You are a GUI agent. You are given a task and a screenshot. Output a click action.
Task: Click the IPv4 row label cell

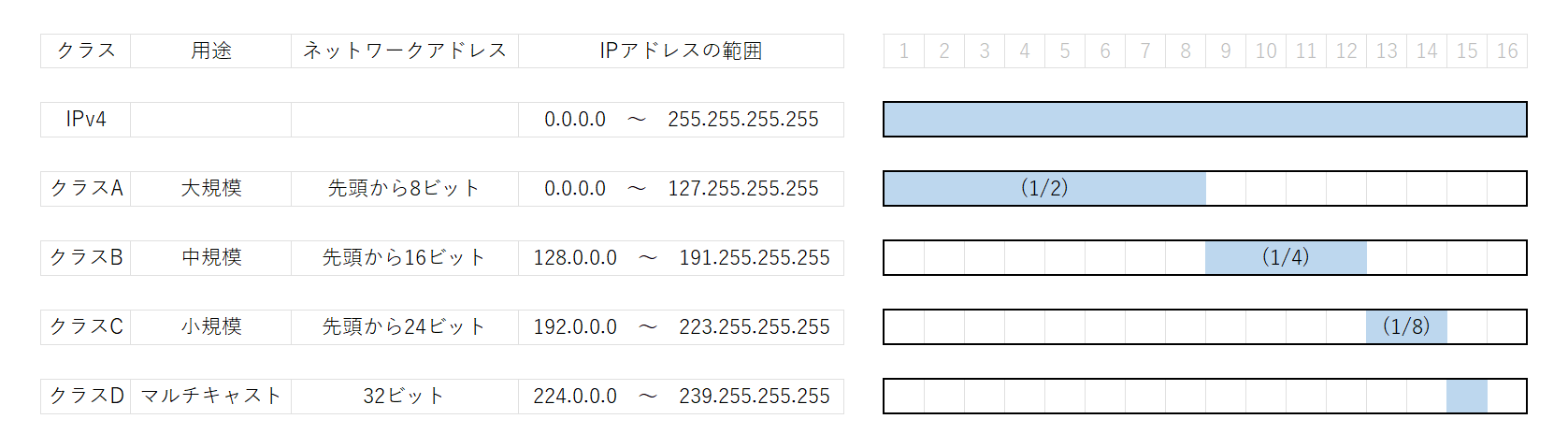(x=86, y=120)
